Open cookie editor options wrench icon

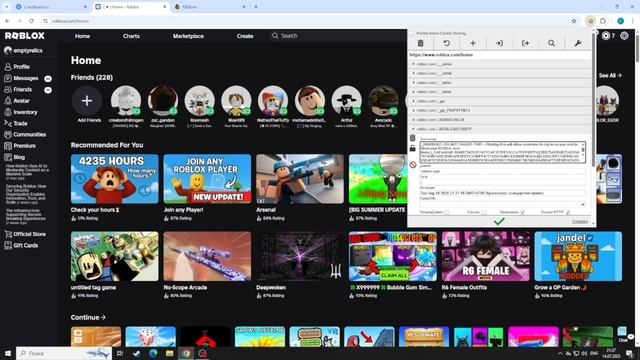[578, 43]
